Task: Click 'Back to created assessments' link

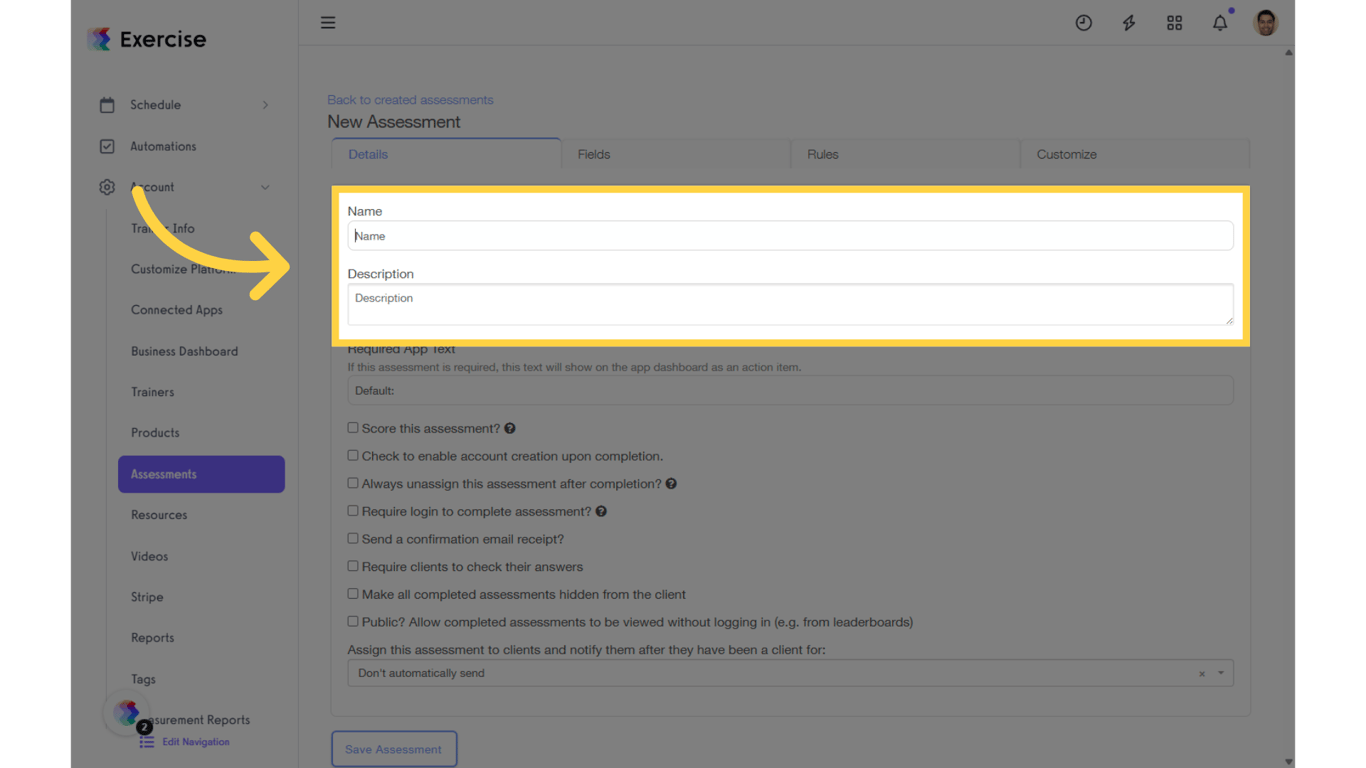Action: 410,99
